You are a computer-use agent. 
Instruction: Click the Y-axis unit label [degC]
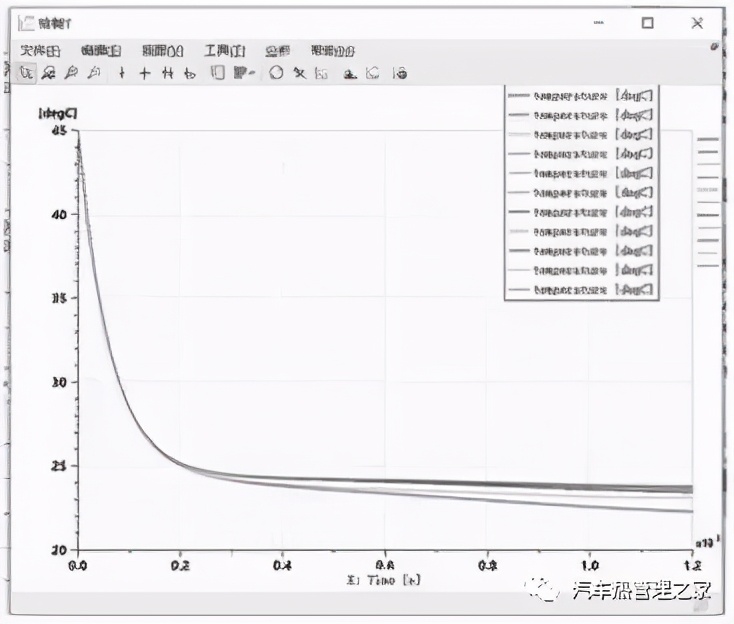58,113
